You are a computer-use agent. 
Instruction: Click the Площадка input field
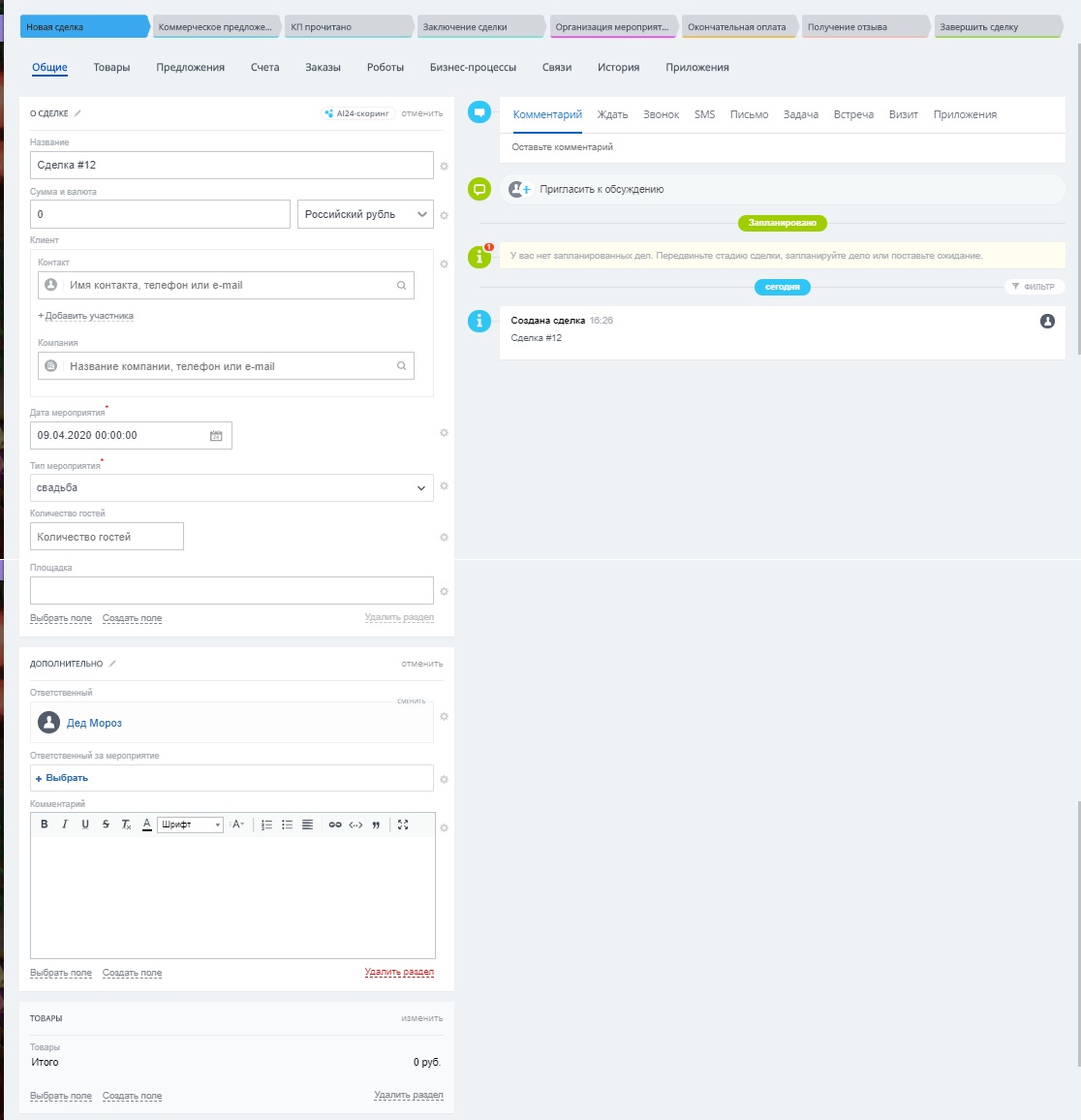(x=232, y=591)
